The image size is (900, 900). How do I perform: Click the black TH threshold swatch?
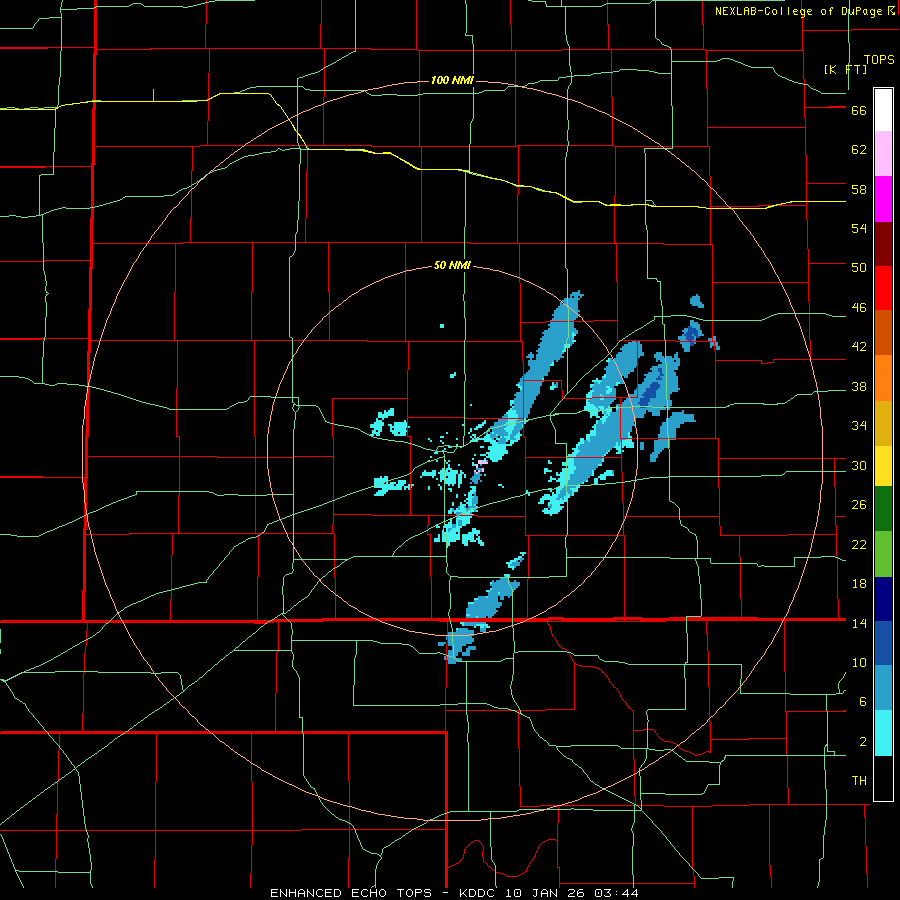(883, 778)
